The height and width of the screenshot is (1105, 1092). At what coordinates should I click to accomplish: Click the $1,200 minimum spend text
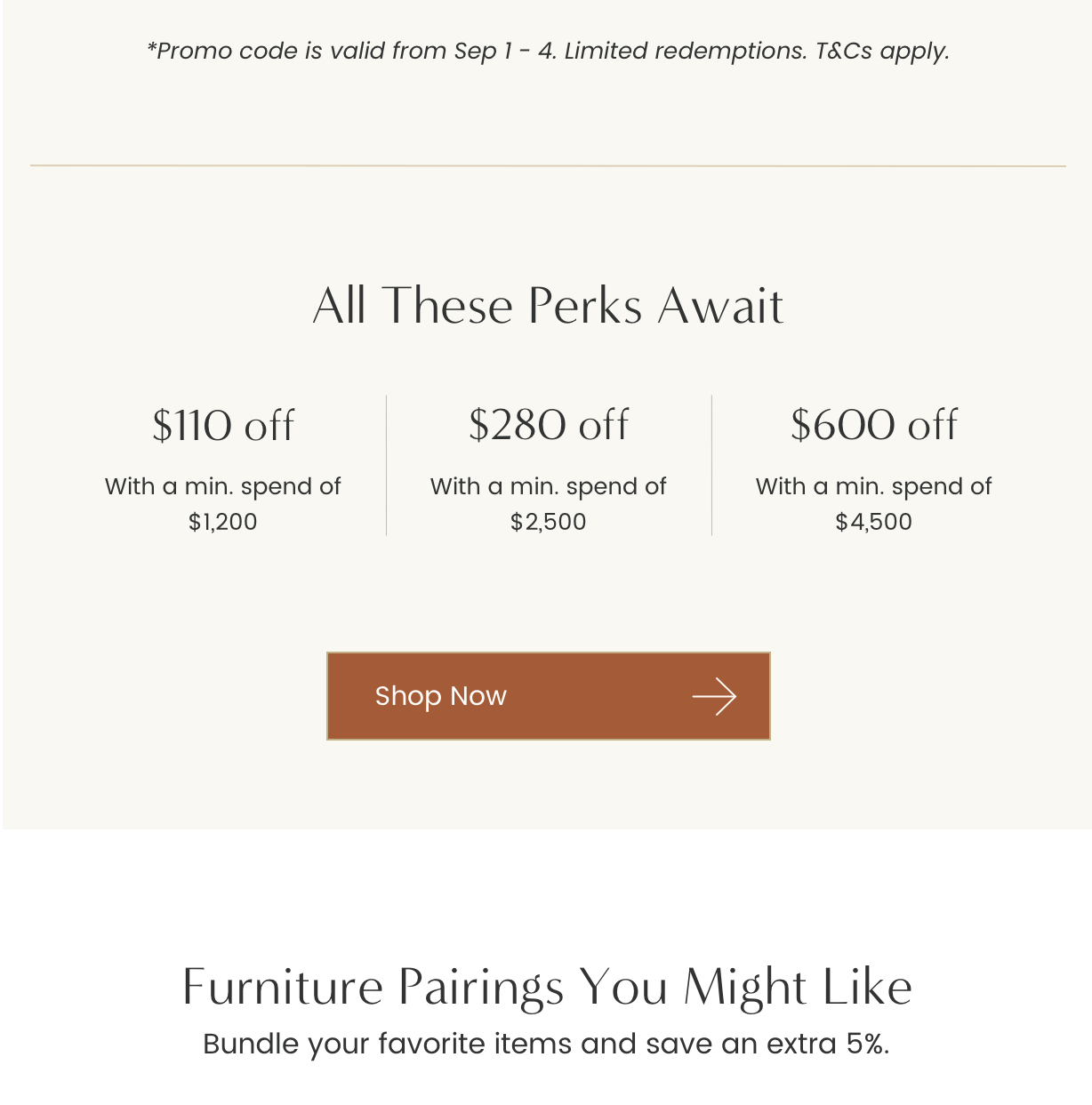[223, 522]
